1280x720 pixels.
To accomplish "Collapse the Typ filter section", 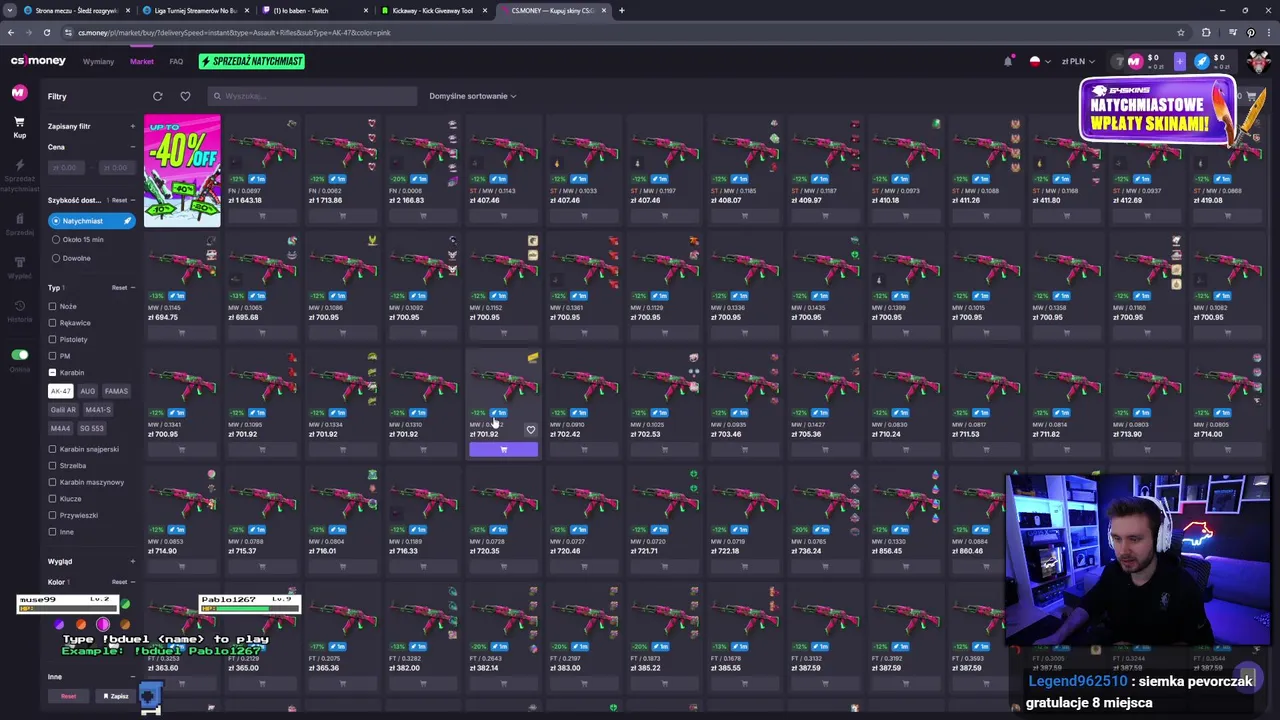I will pyautogui.click(x=132, y=288).
